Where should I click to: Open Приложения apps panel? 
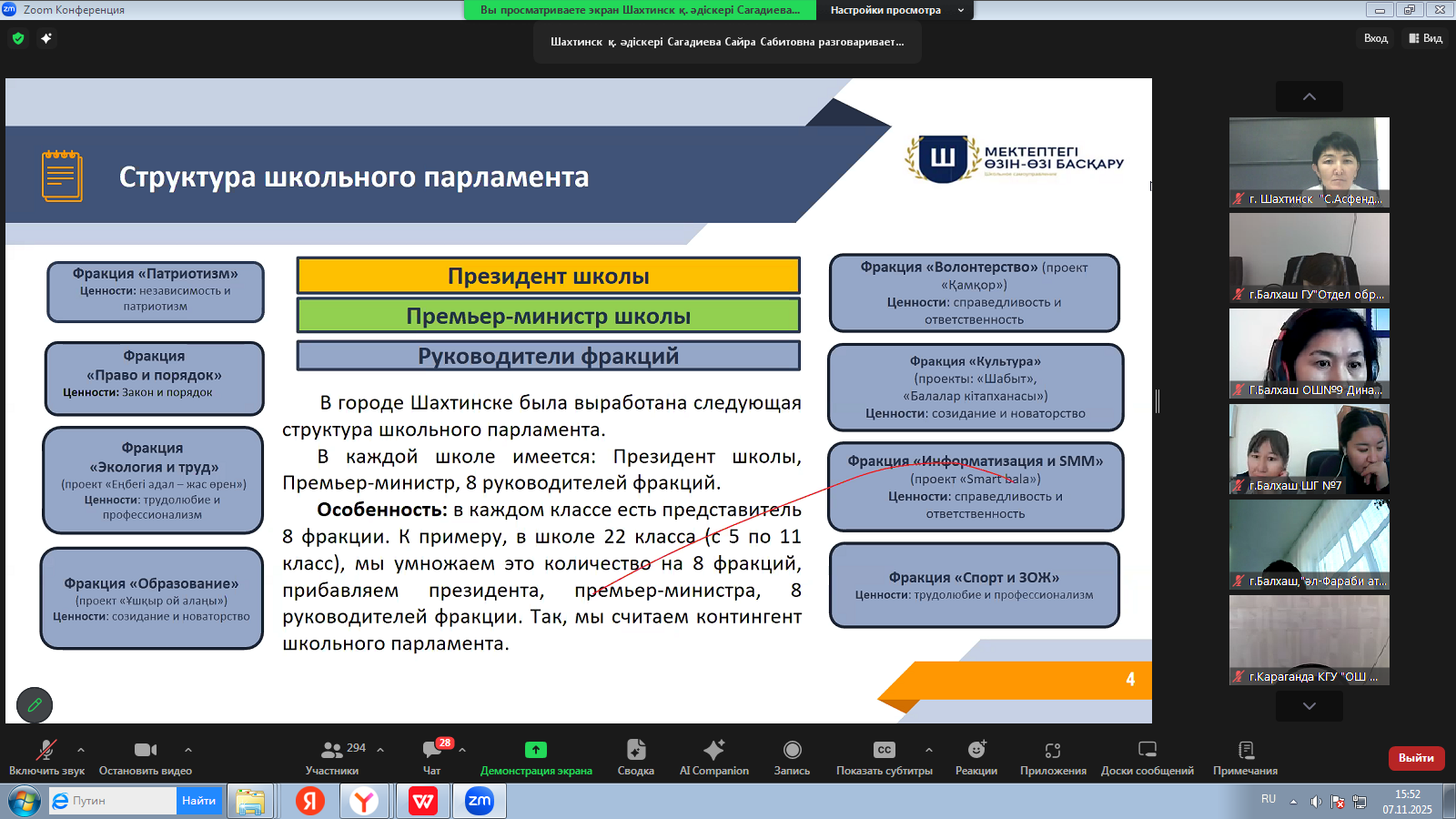pyautogui.click(x=1053, y=757)
